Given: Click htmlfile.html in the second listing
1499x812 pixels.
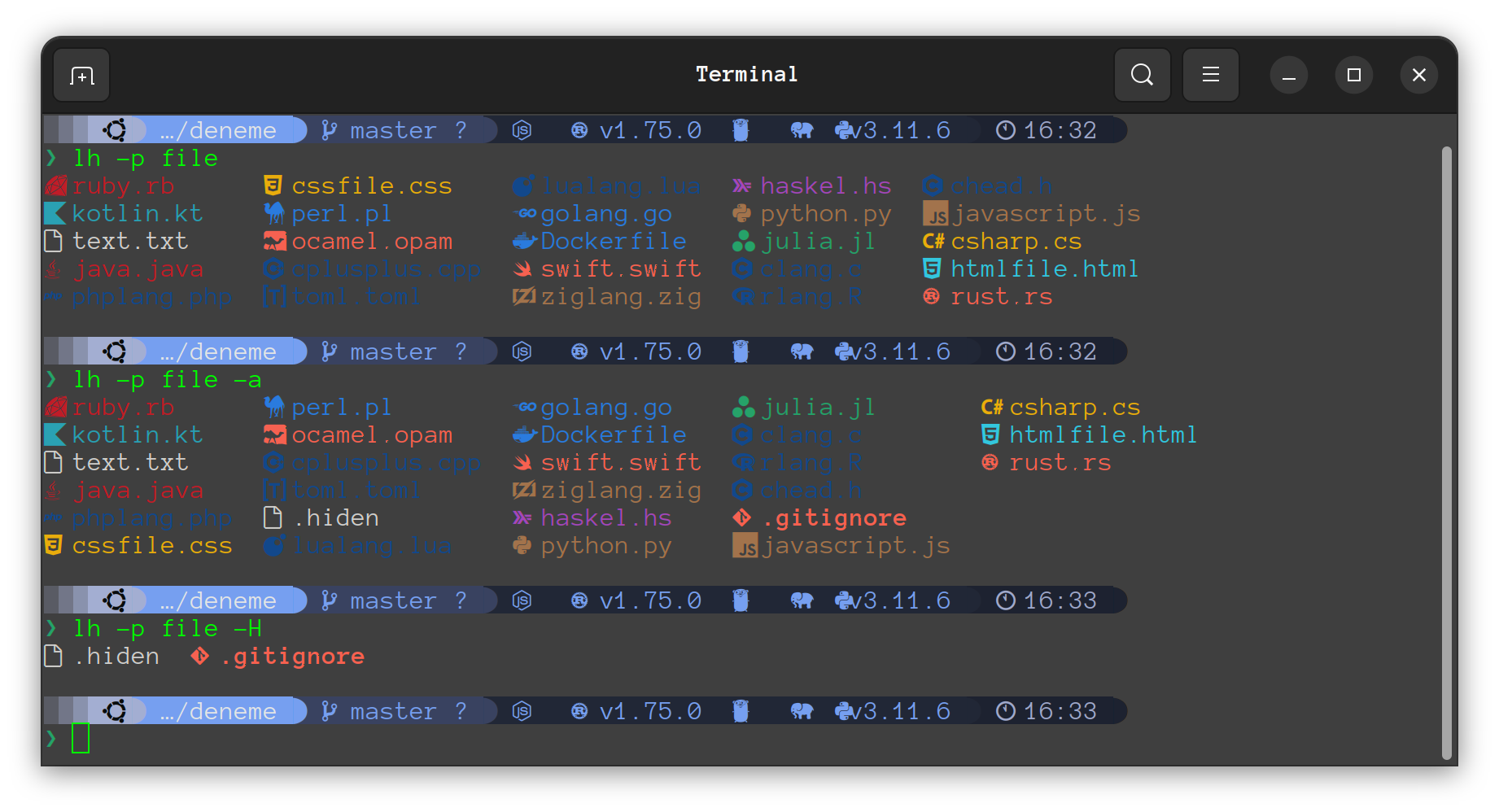Looking at the screenshot, I should (x=1103, y=434).
